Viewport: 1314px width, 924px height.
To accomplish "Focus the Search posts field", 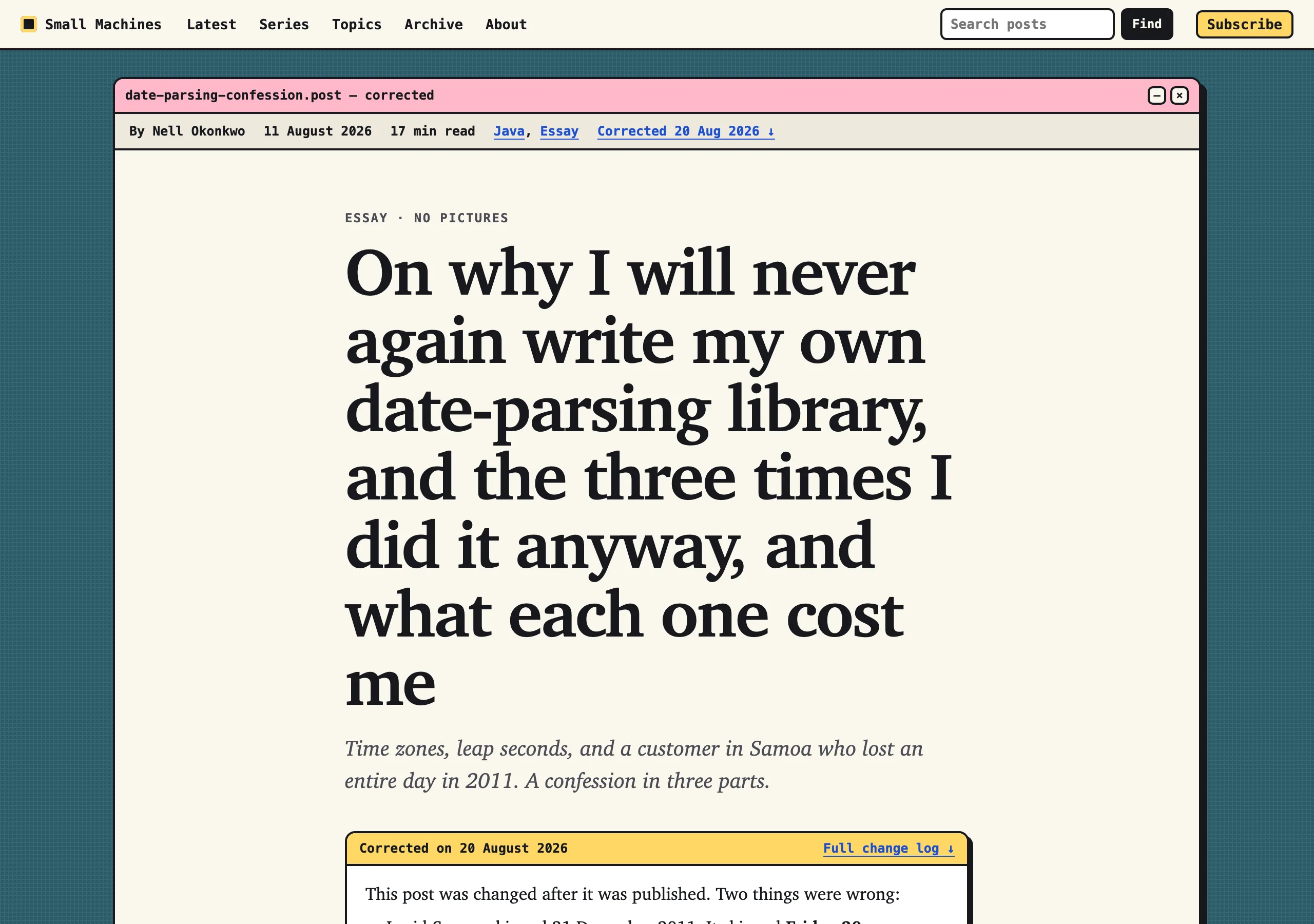I will (1027, 24).
